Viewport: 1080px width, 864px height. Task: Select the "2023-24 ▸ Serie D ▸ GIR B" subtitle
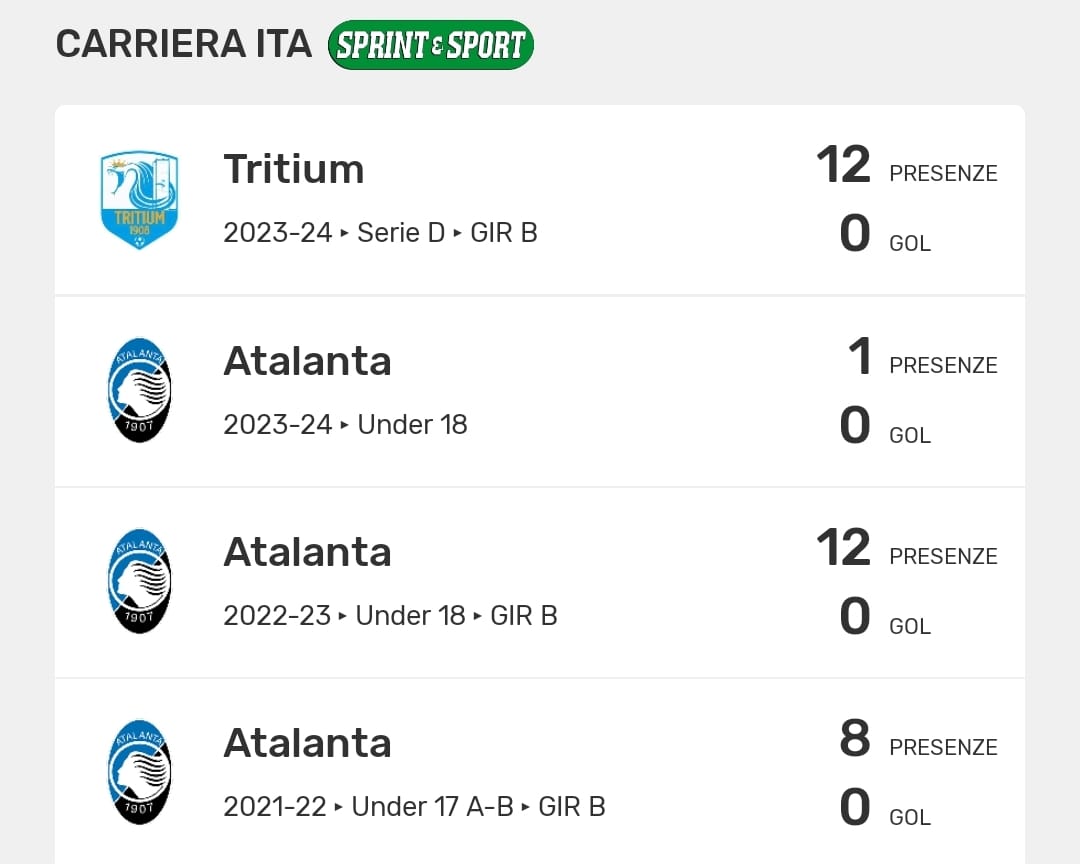coord(380,233)
